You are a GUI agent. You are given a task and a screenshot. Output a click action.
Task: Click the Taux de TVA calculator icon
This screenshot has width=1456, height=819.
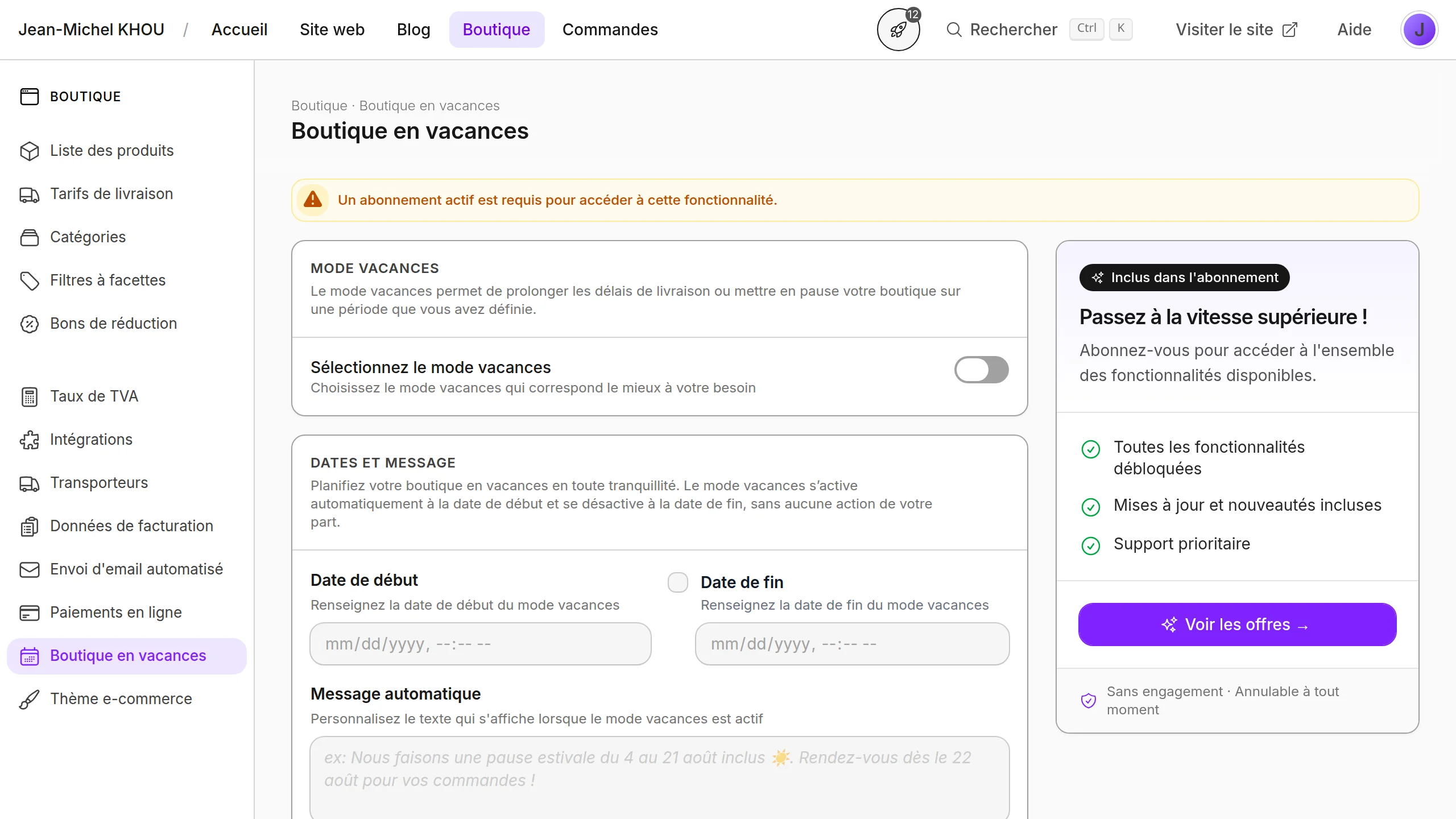[29, 396]
